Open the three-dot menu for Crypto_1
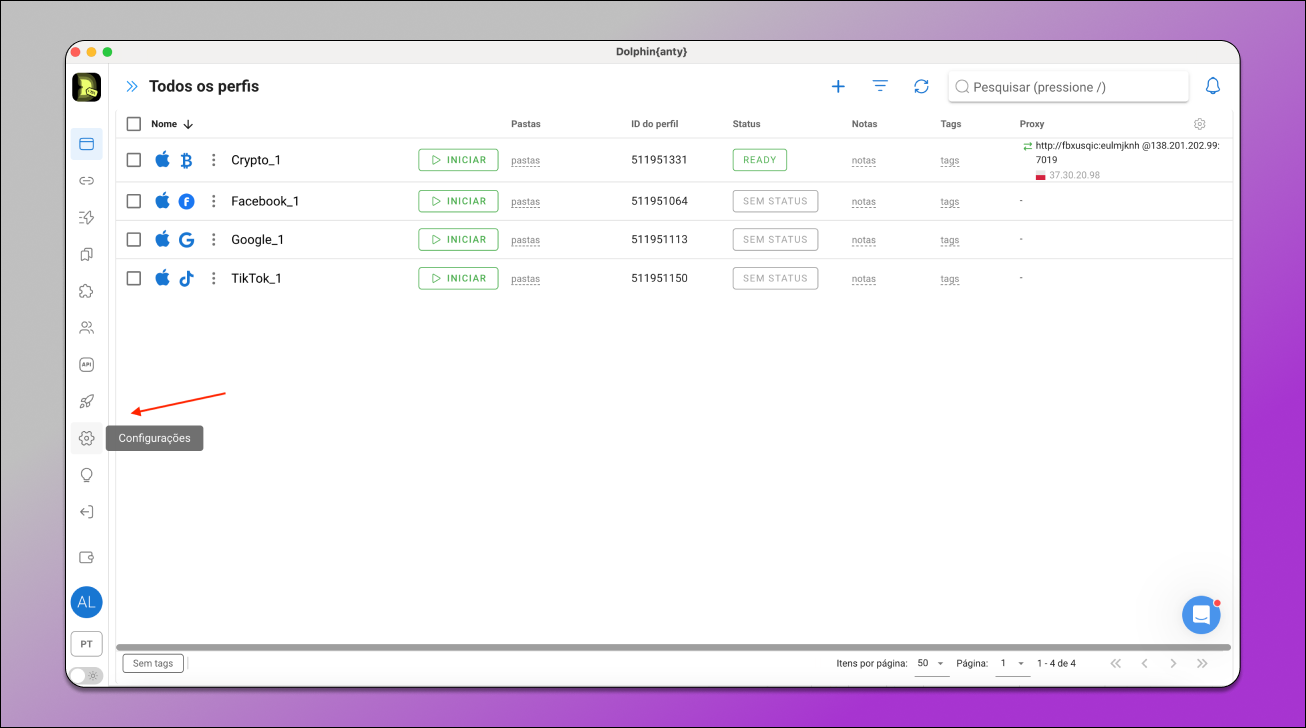This screenshot has height=728, width=1306. (213, 160)
